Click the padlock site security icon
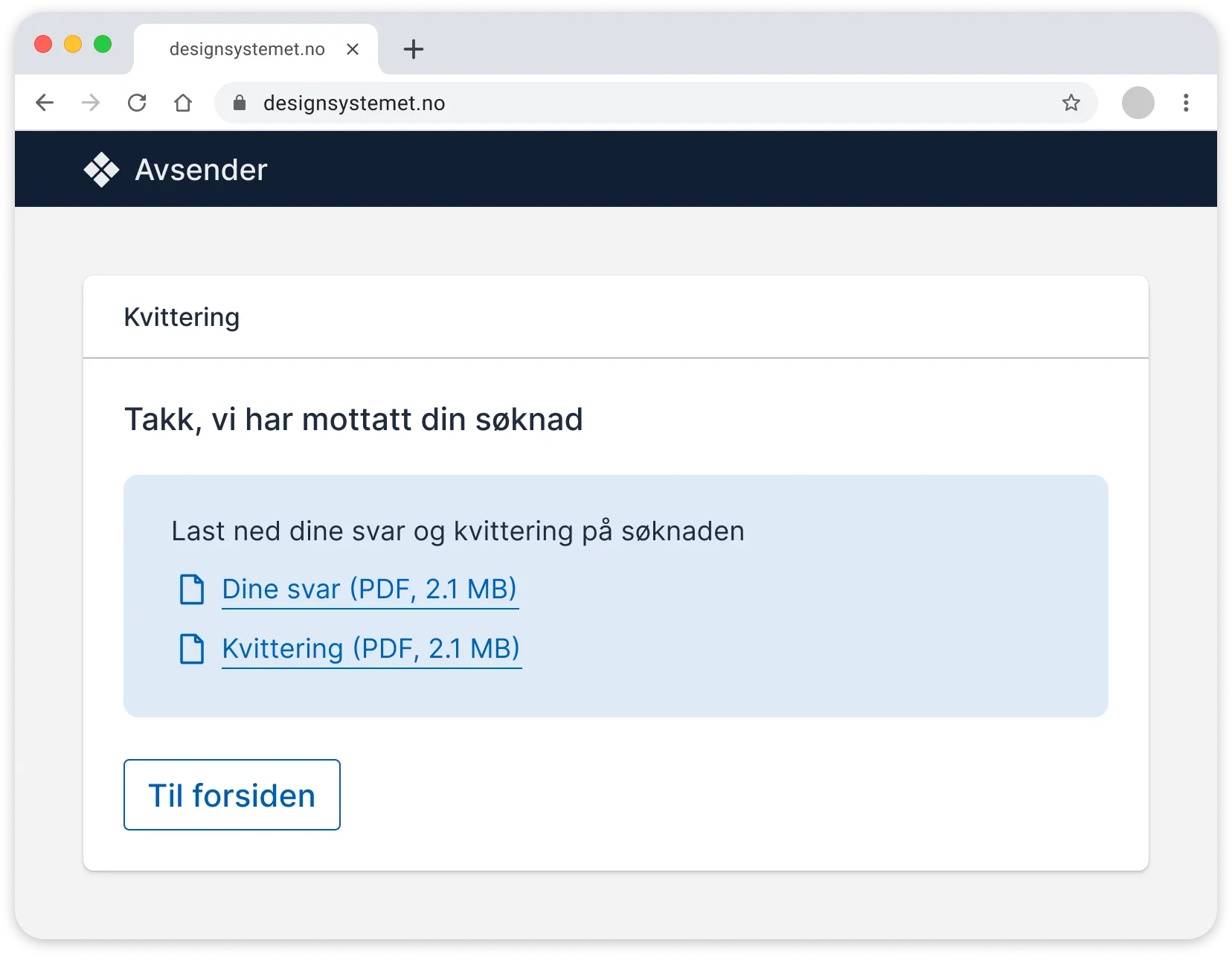 pos(240,103)
